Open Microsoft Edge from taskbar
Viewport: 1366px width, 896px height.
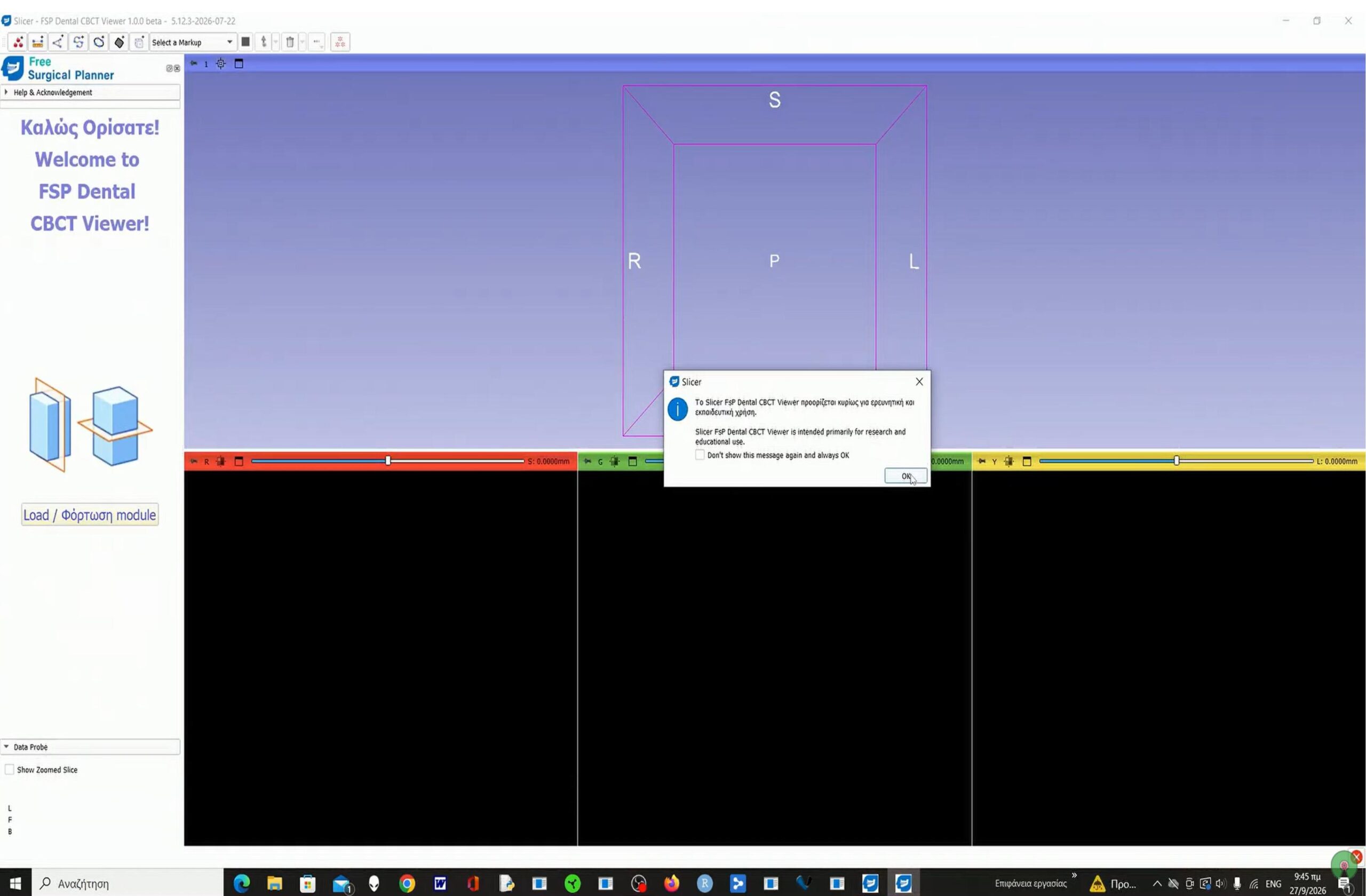click(x=242, y=883)
